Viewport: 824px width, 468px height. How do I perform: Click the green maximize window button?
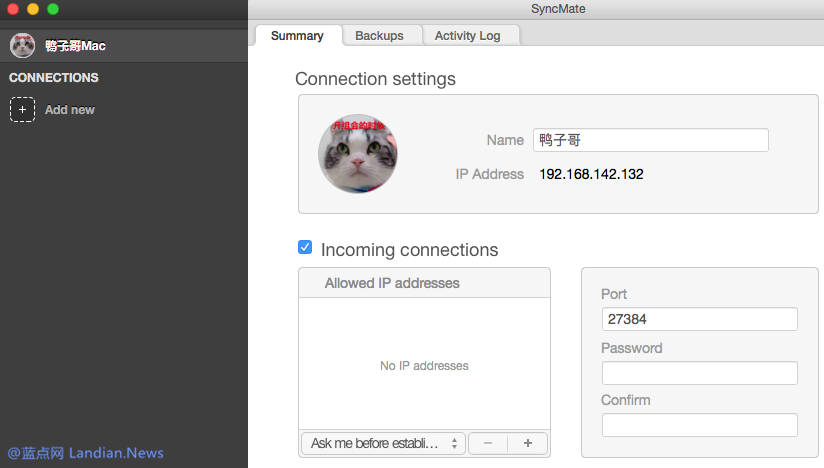click(53, 9)
